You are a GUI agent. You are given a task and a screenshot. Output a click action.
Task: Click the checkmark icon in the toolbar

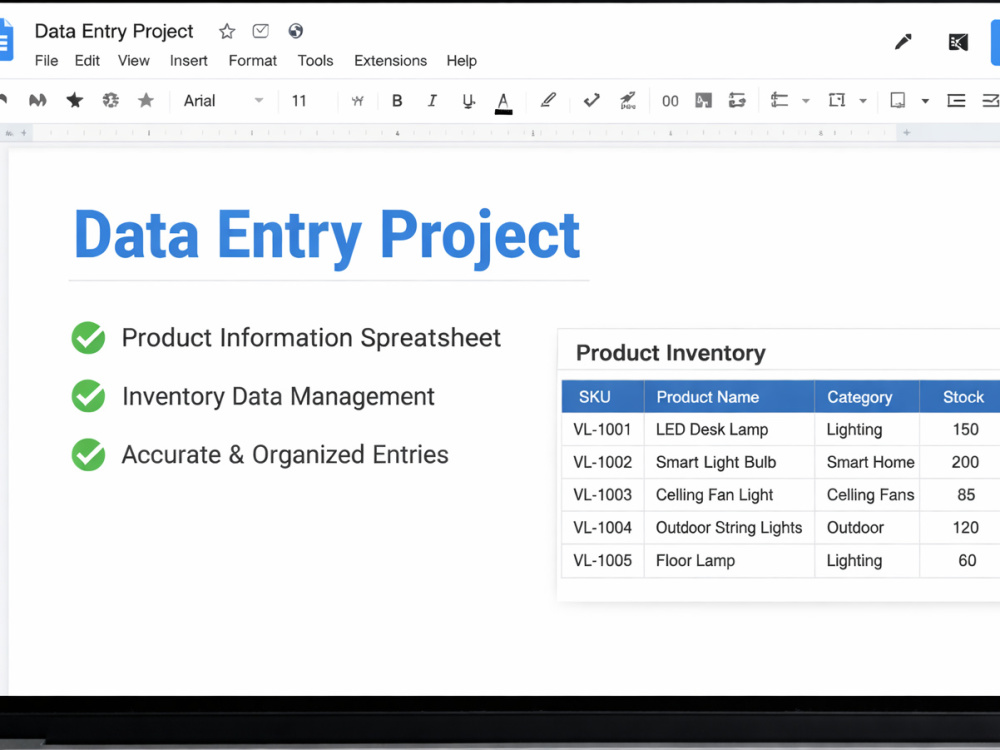[x=591, y=100]
